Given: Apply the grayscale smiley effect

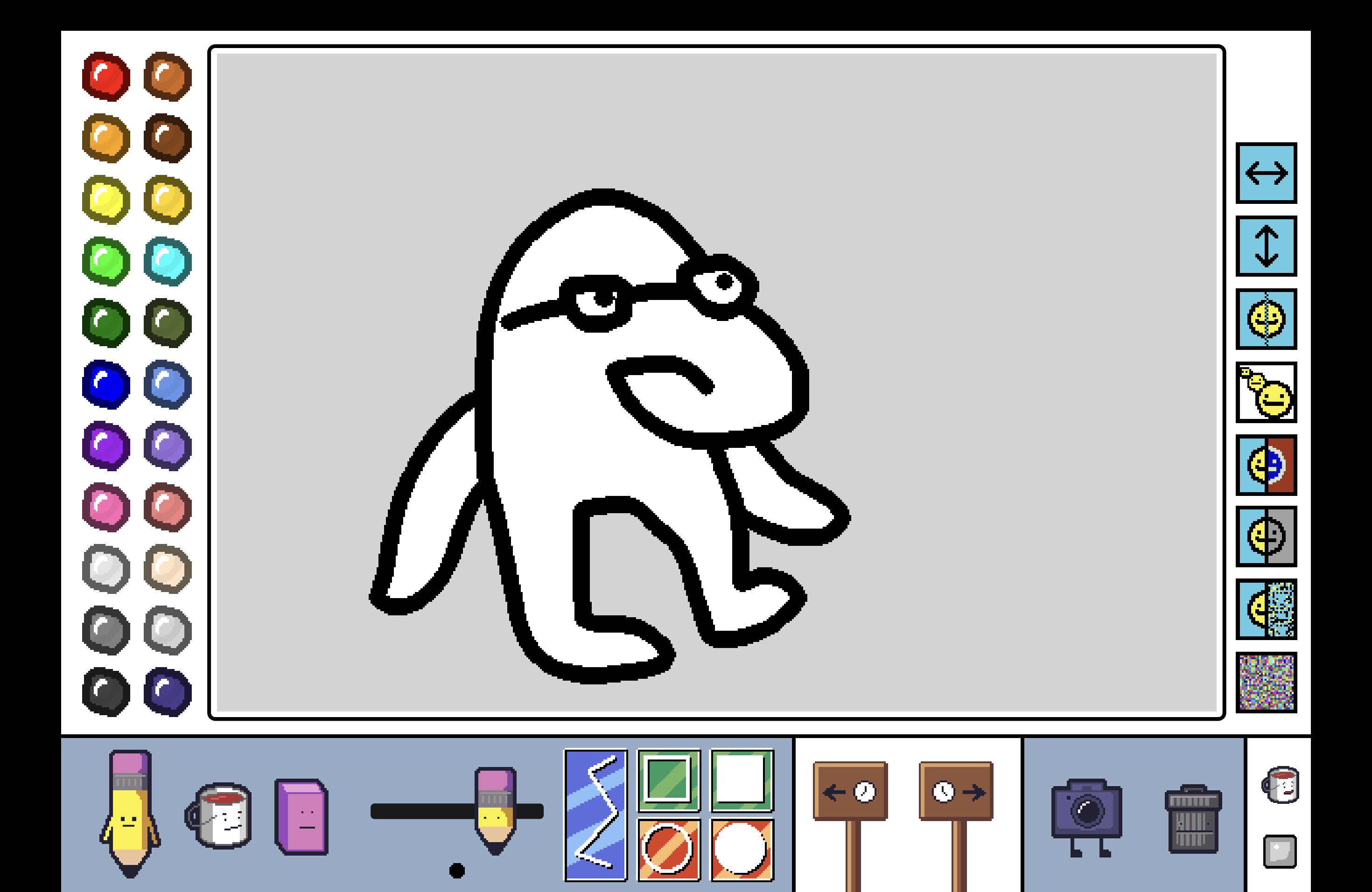Looking at the screenshot, I should 1267,537.
